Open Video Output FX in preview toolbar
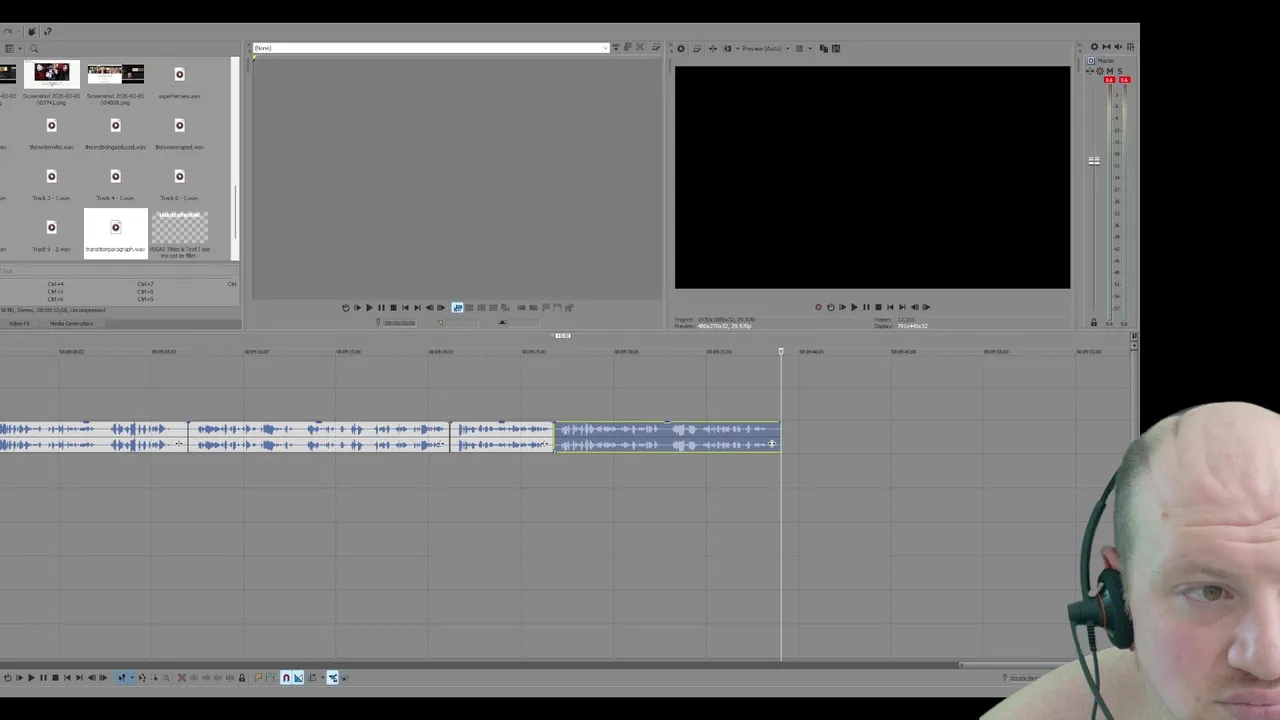The image size is (1280, 720). pos(713,48)
